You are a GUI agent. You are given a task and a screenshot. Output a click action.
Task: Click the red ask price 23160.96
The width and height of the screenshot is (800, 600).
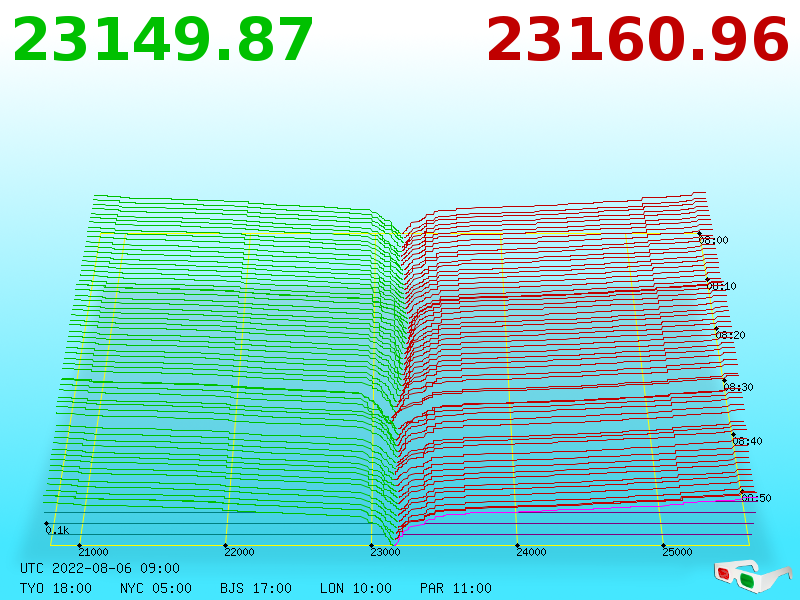tap(638, 39)
